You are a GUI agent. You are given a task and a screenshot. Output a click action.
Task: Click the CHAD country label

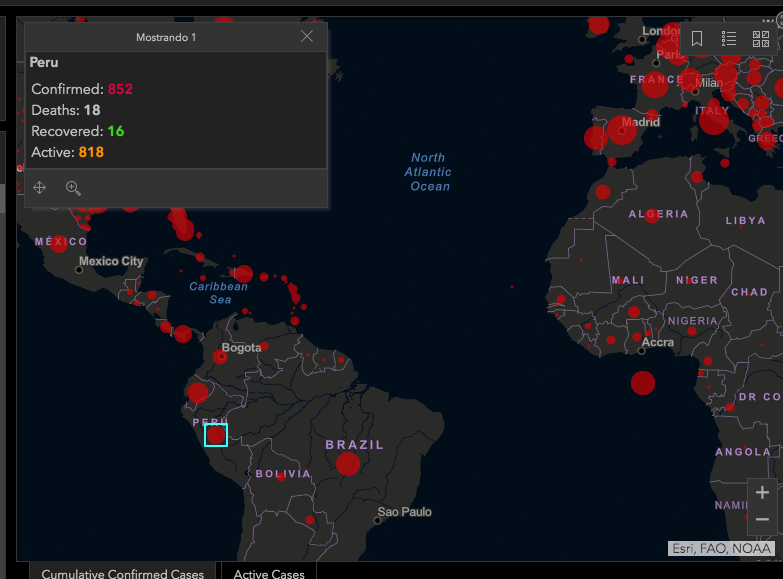[750, 292]
